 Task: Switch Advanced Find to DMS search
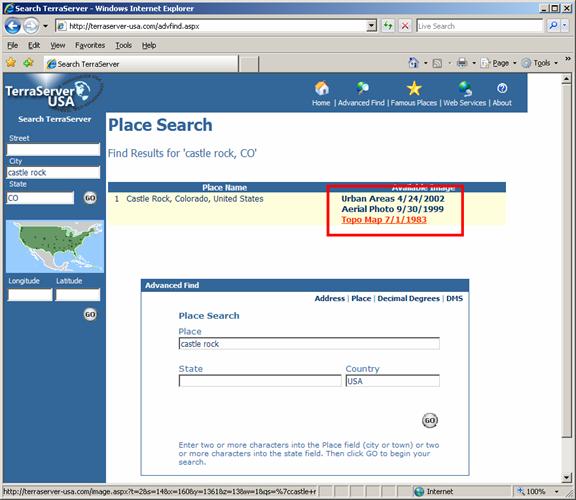(x=454, y=298)
